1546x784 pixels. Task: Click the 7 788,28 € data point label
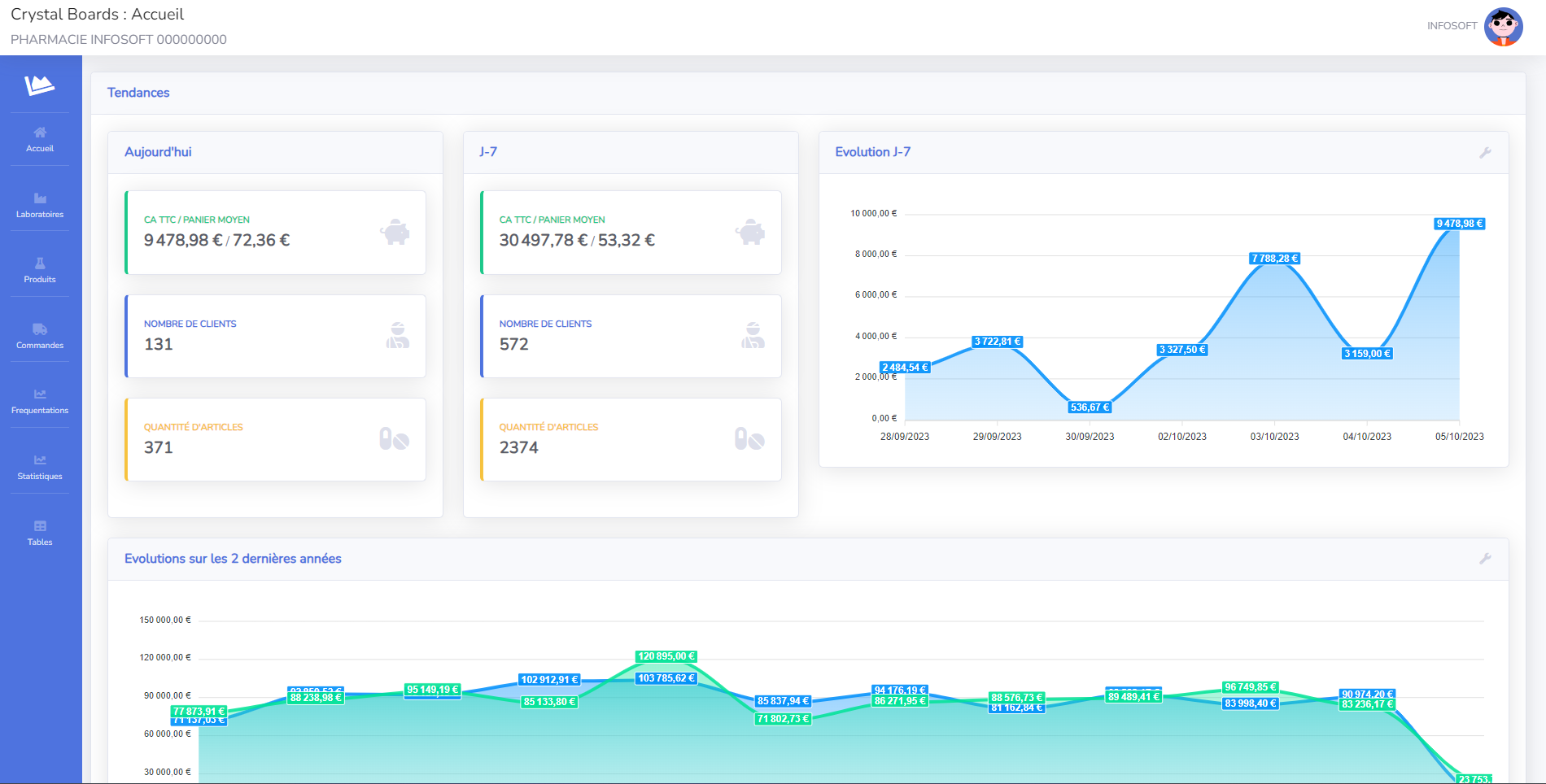pyautogui.click(x=1275, y=259)
